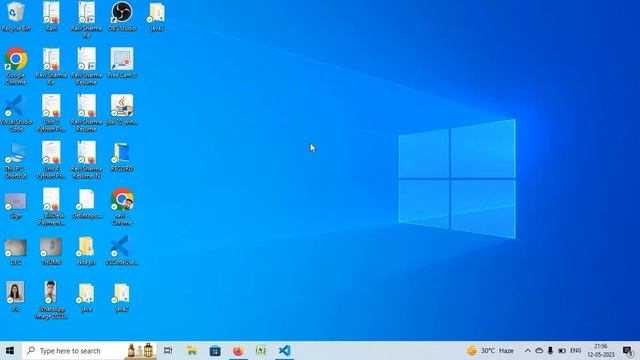The height and width of the screenshot is (360, 640).
Task: Select the VSCodeUserSetup installer icon
Action: pos(122,250)
